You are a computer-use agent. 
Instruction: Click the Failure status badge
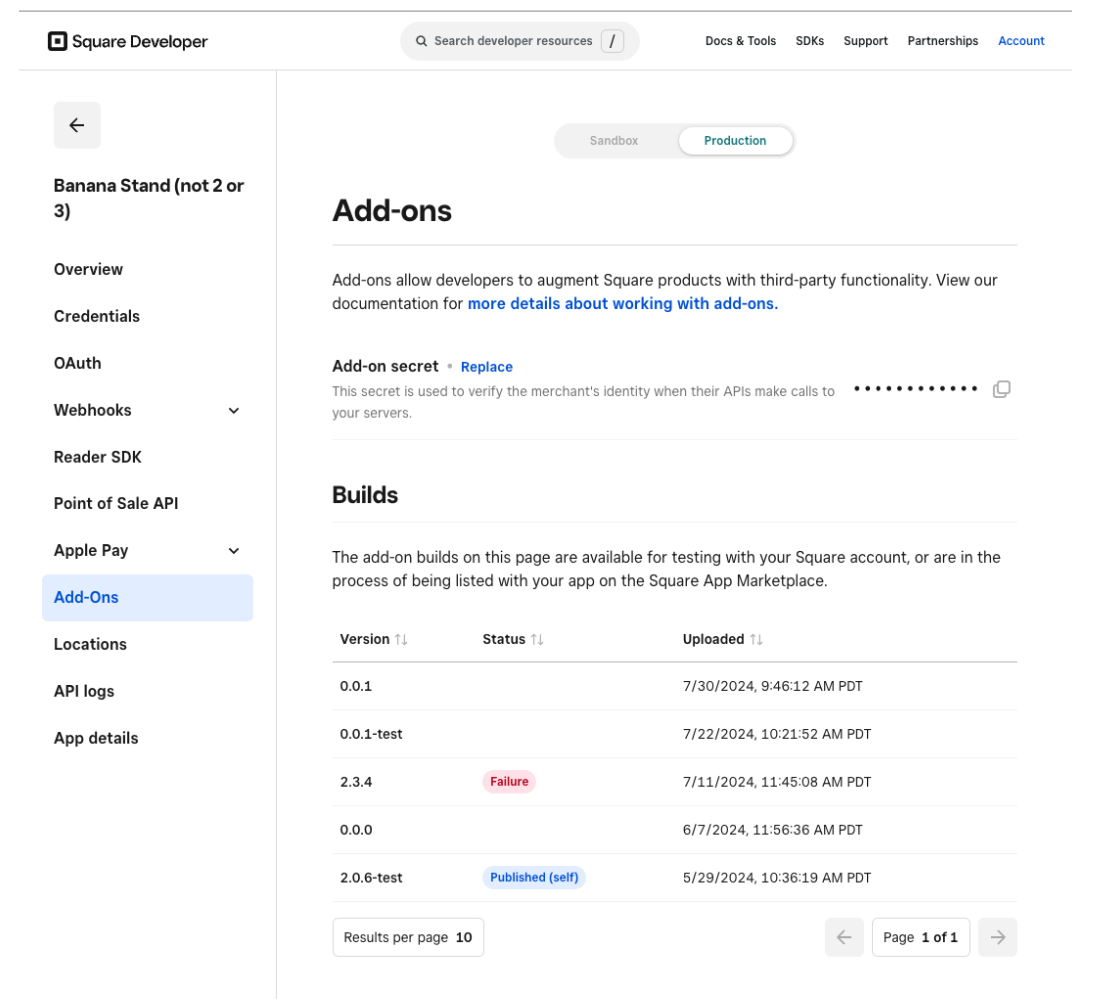tap(509, 781)
